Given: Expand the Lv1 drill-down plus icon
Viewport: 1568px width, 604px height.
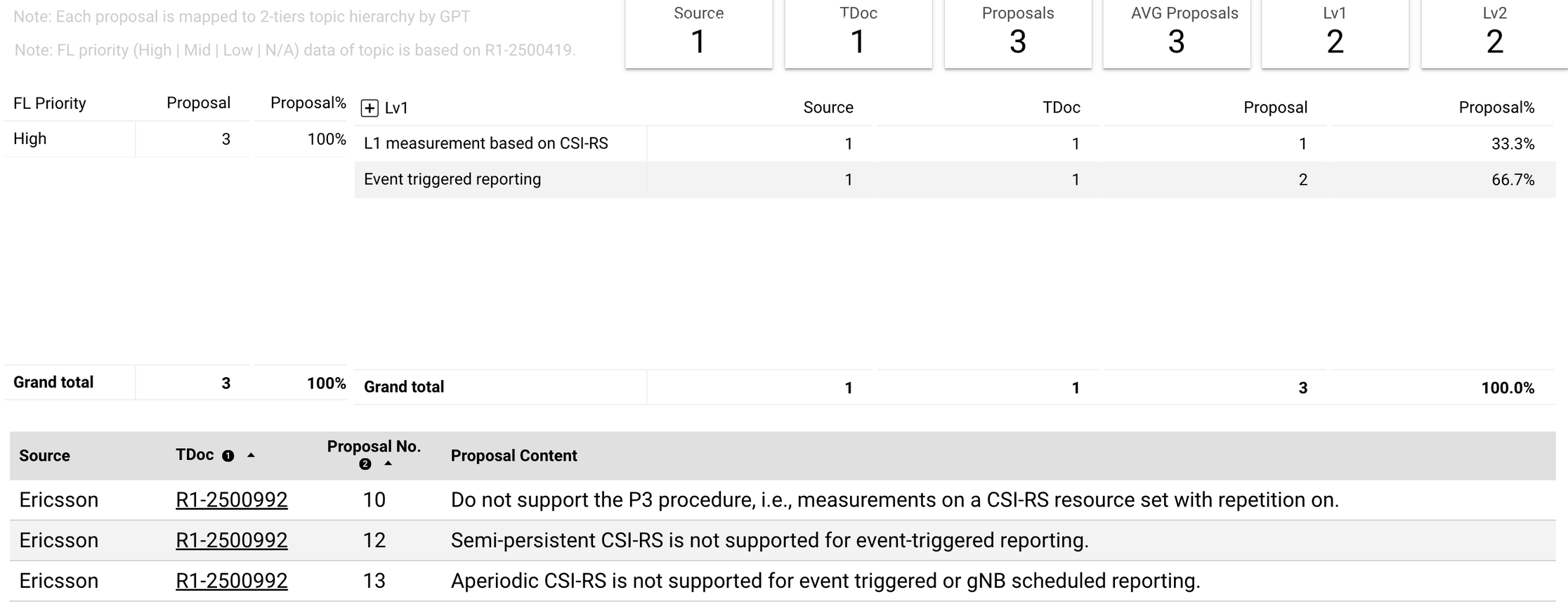Looking at the screenshot, I should point(370,108).
